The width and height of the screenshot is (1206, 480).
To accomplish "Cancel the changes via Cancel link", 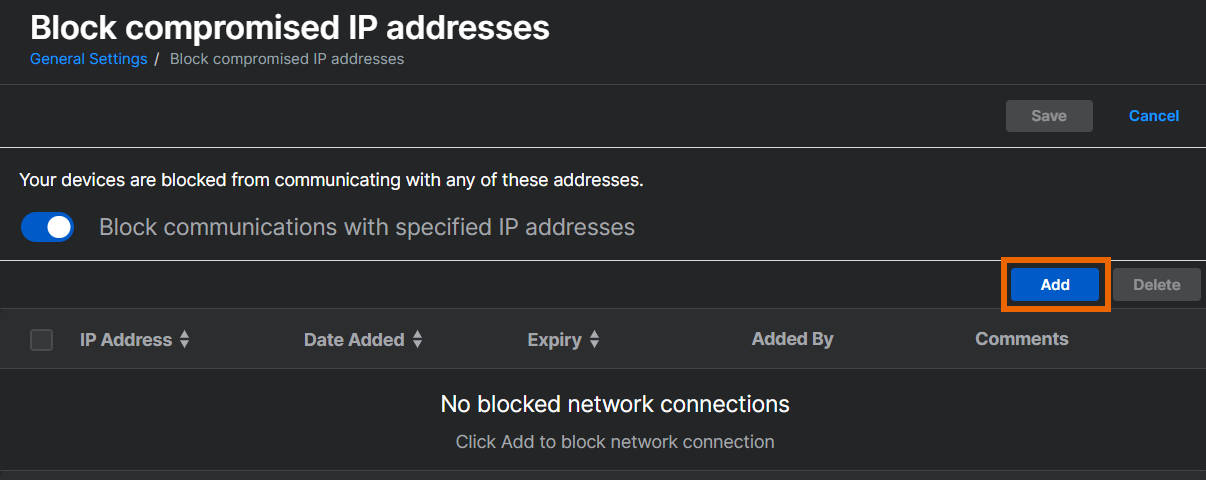I will [x=1153, y=116].
